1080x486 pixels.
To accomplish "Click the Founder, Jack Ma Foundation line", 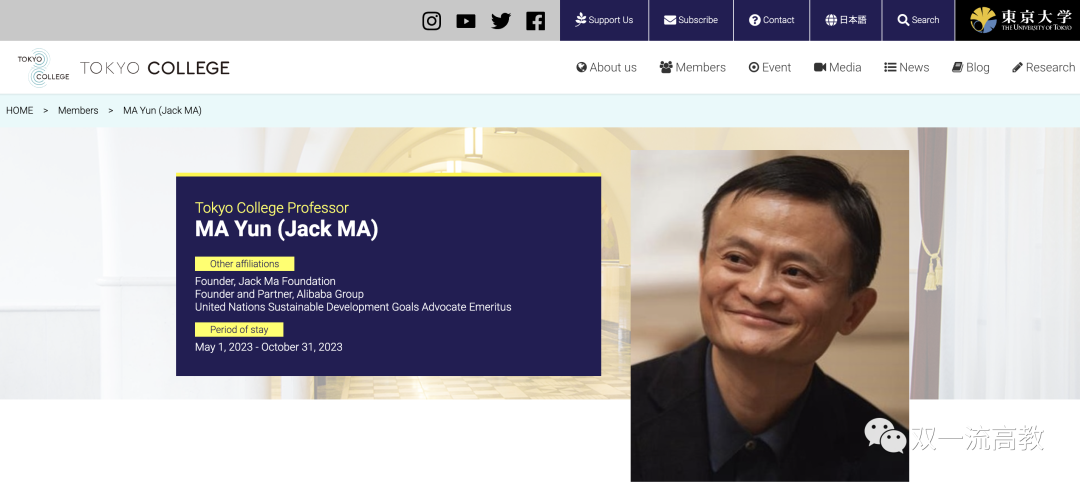I will (x=265, y=282).
